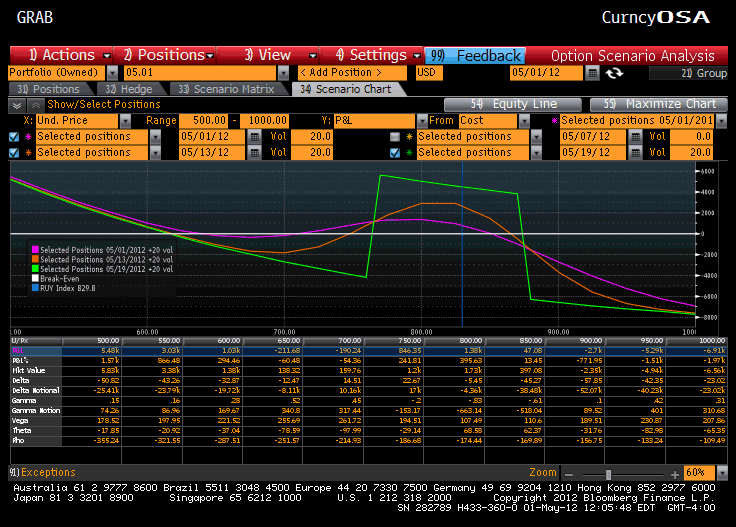Click the zoom out minus icon

coord(568,472)
